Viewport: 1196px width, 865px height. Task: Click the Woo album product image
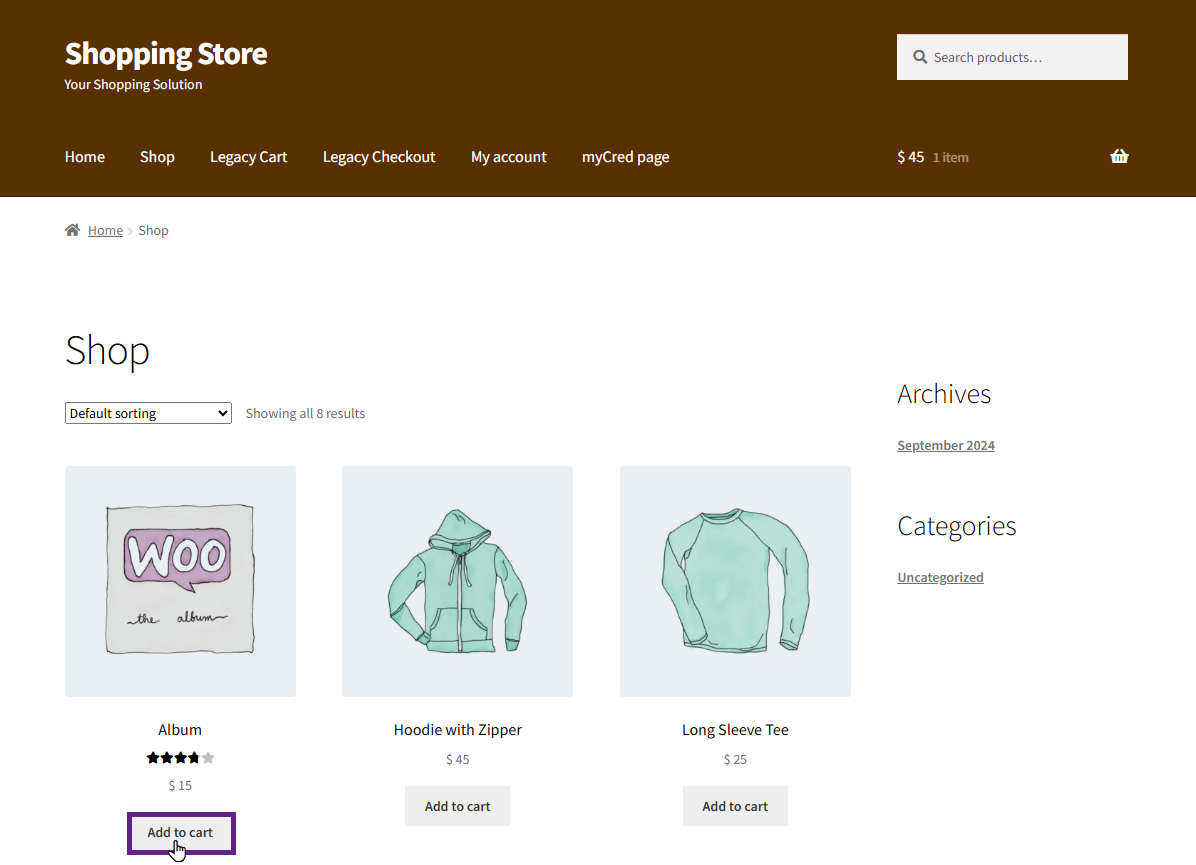point(180,581)
